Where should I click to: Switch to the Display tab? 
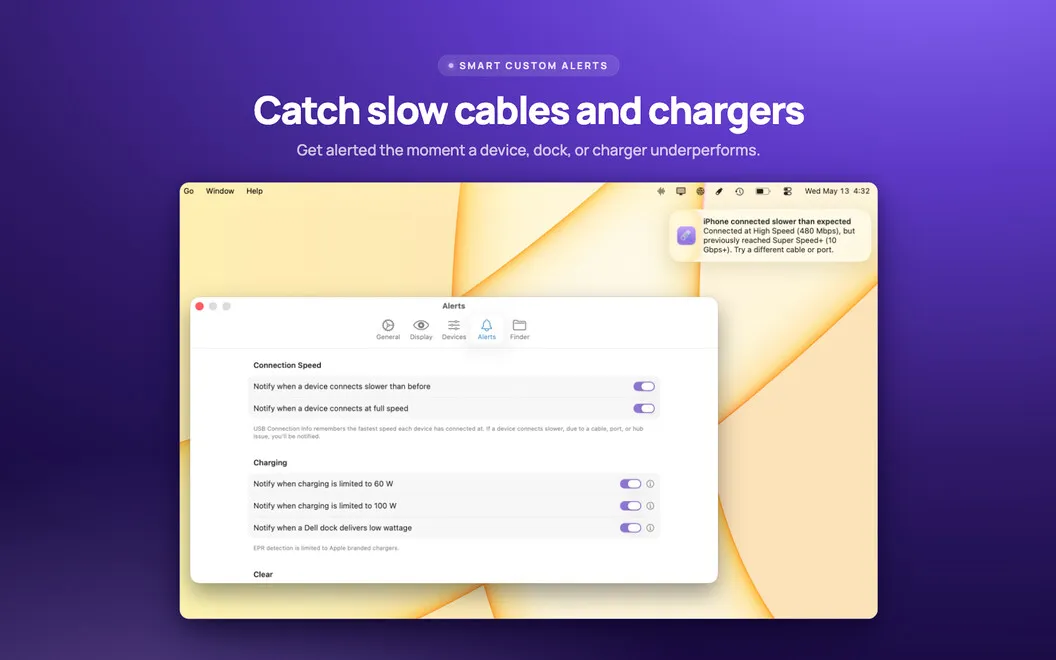[x=421, y=329]
